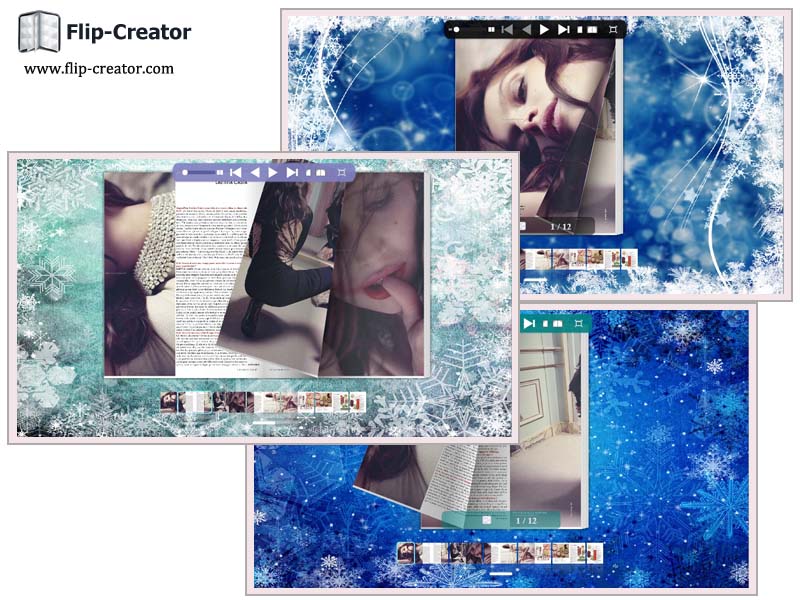This screenshot has height=600, width=800.
Task: Jump to last page using black toolbar
Action: (563, 30)
